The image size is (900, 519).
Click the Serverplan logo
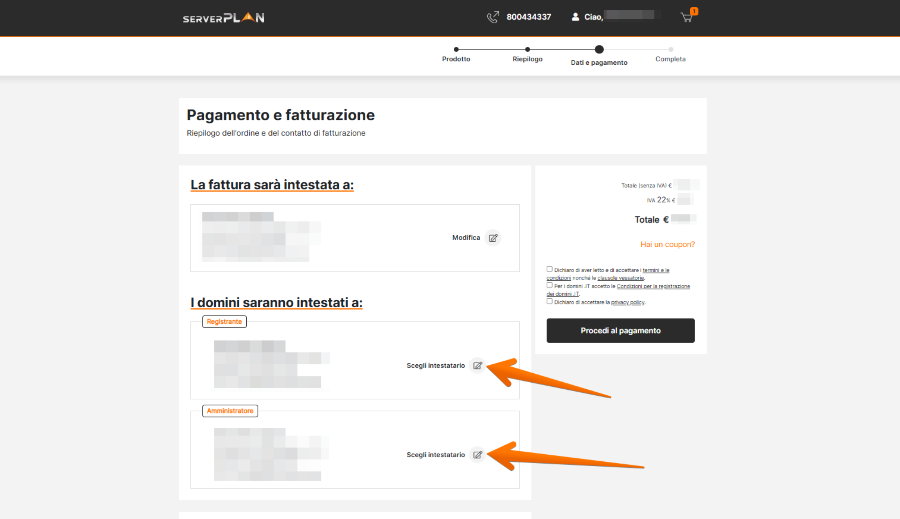coord(223,17)
